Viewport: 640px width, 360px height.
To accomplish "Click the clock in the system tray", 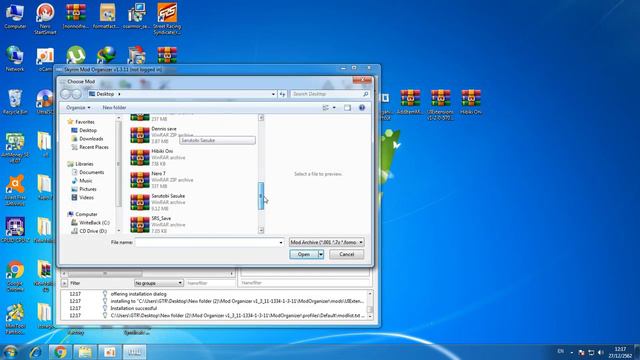I will 620,352.
